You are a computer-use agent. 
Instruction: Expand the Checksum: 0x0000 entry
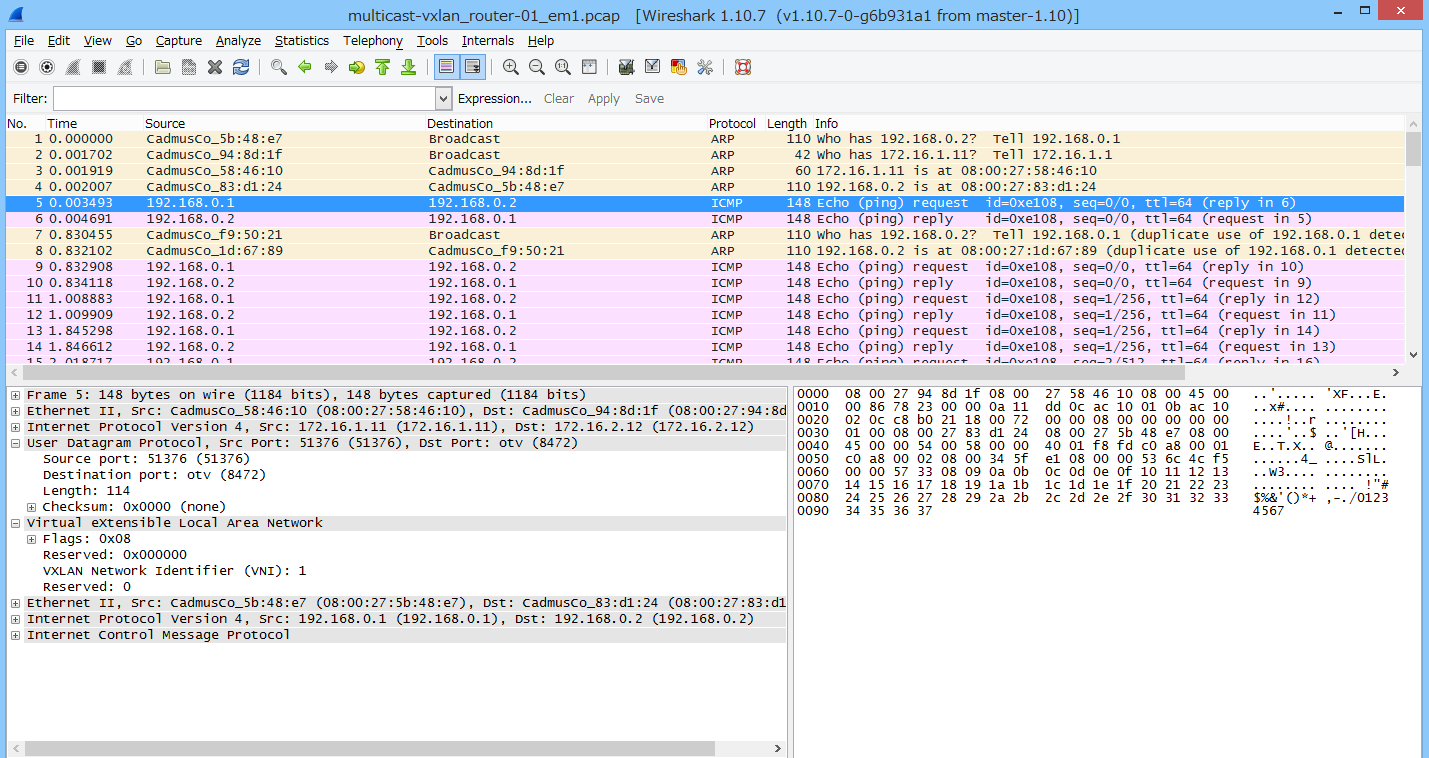coord(31,507)
